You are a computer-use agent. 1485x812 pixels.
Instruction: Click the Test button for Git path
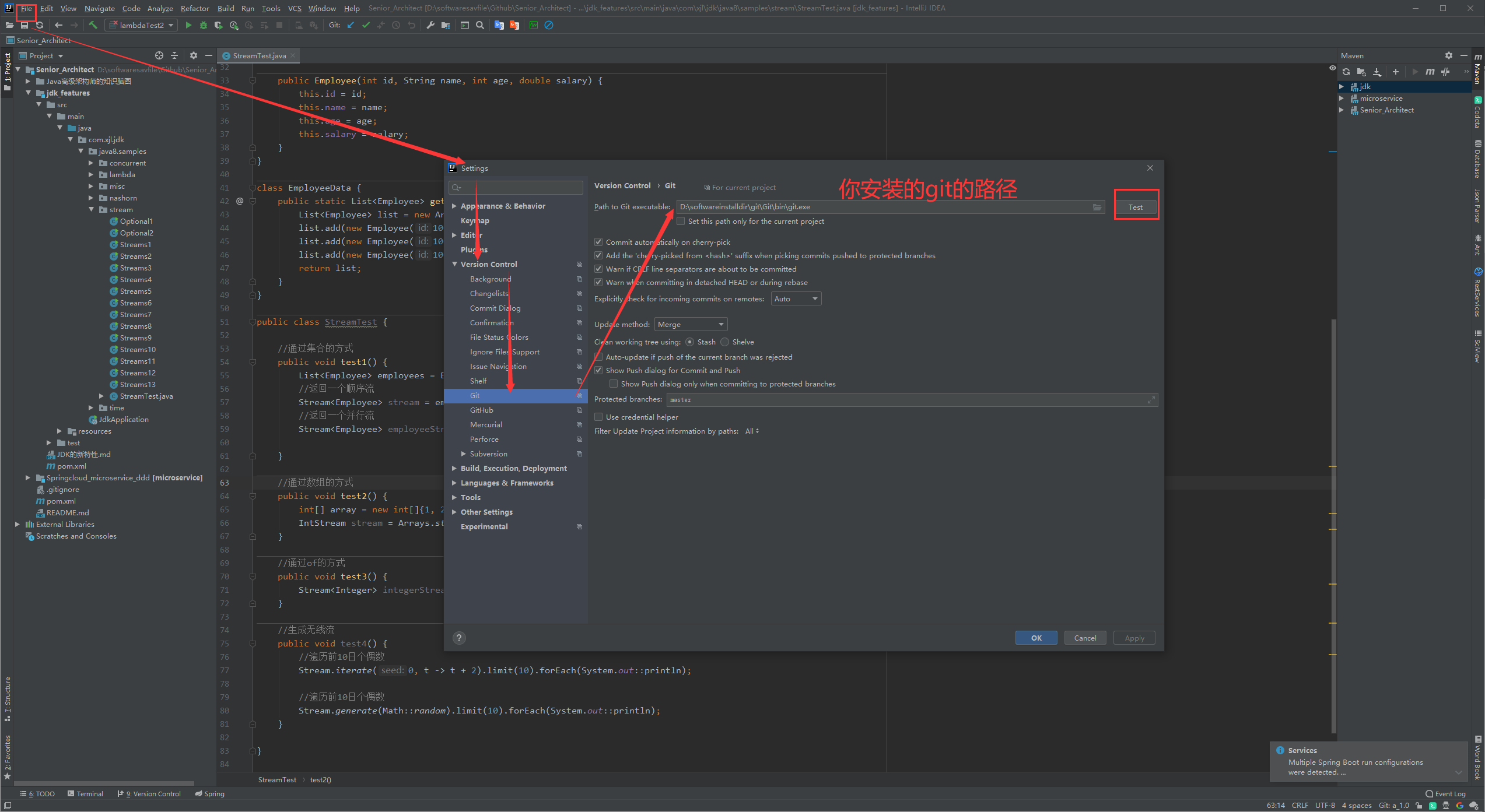pos(1135,207)
